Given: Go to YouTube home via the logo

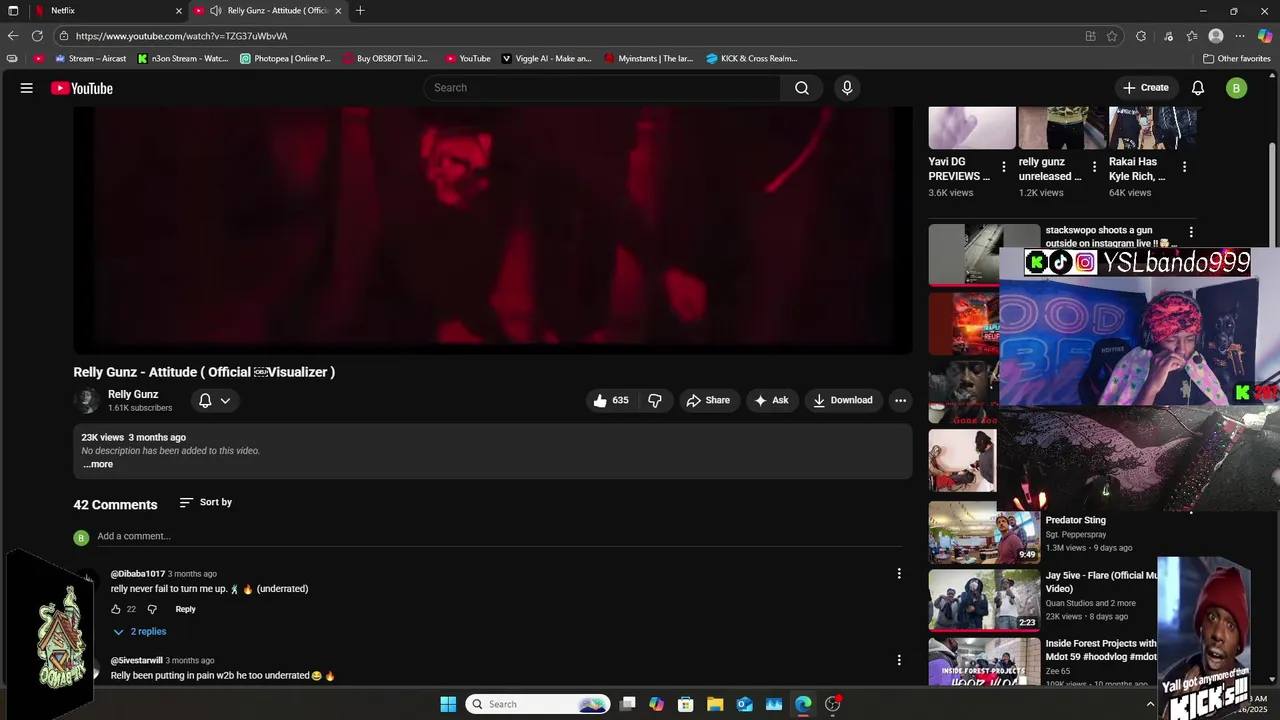Looking at the screenshot, I should pos(82,88).
